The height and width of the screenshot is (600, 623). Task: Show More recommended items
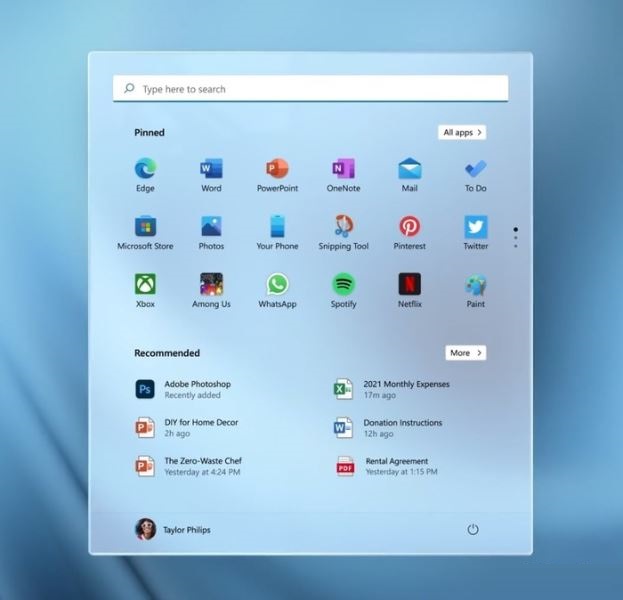click(x=466, y=353)
